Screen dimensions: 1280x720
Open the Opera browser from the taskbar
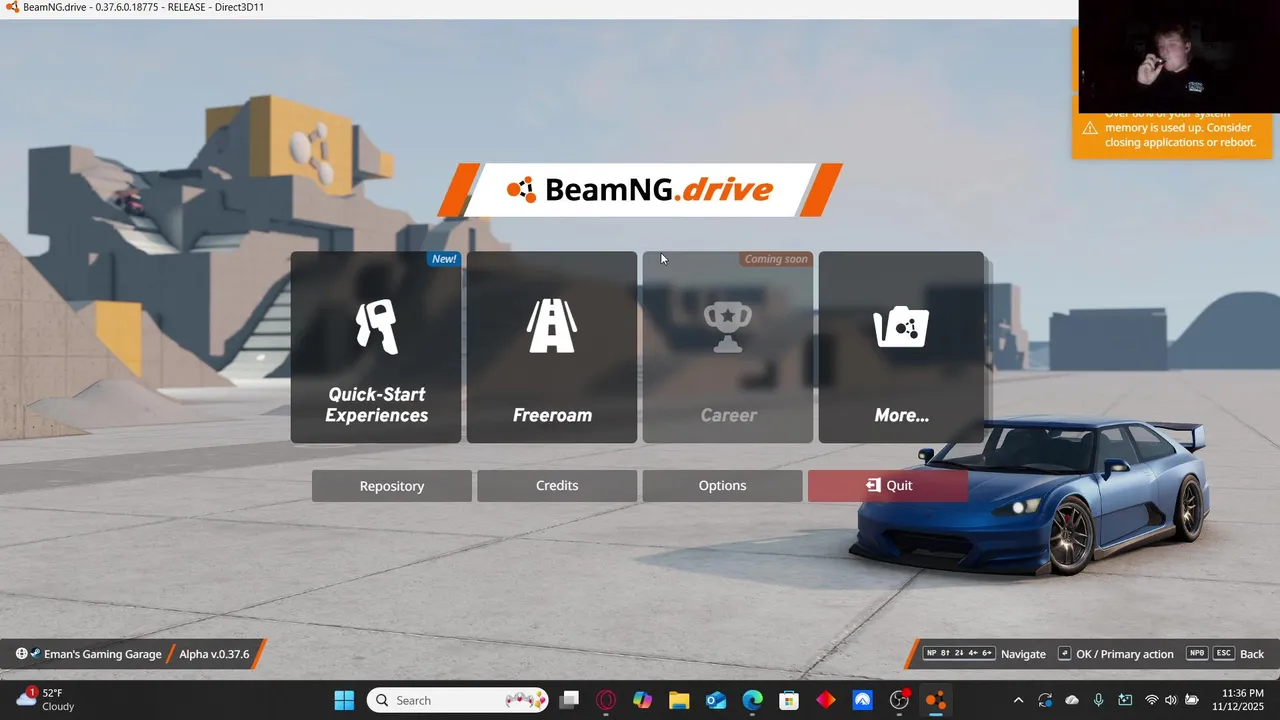pos(606,700)
